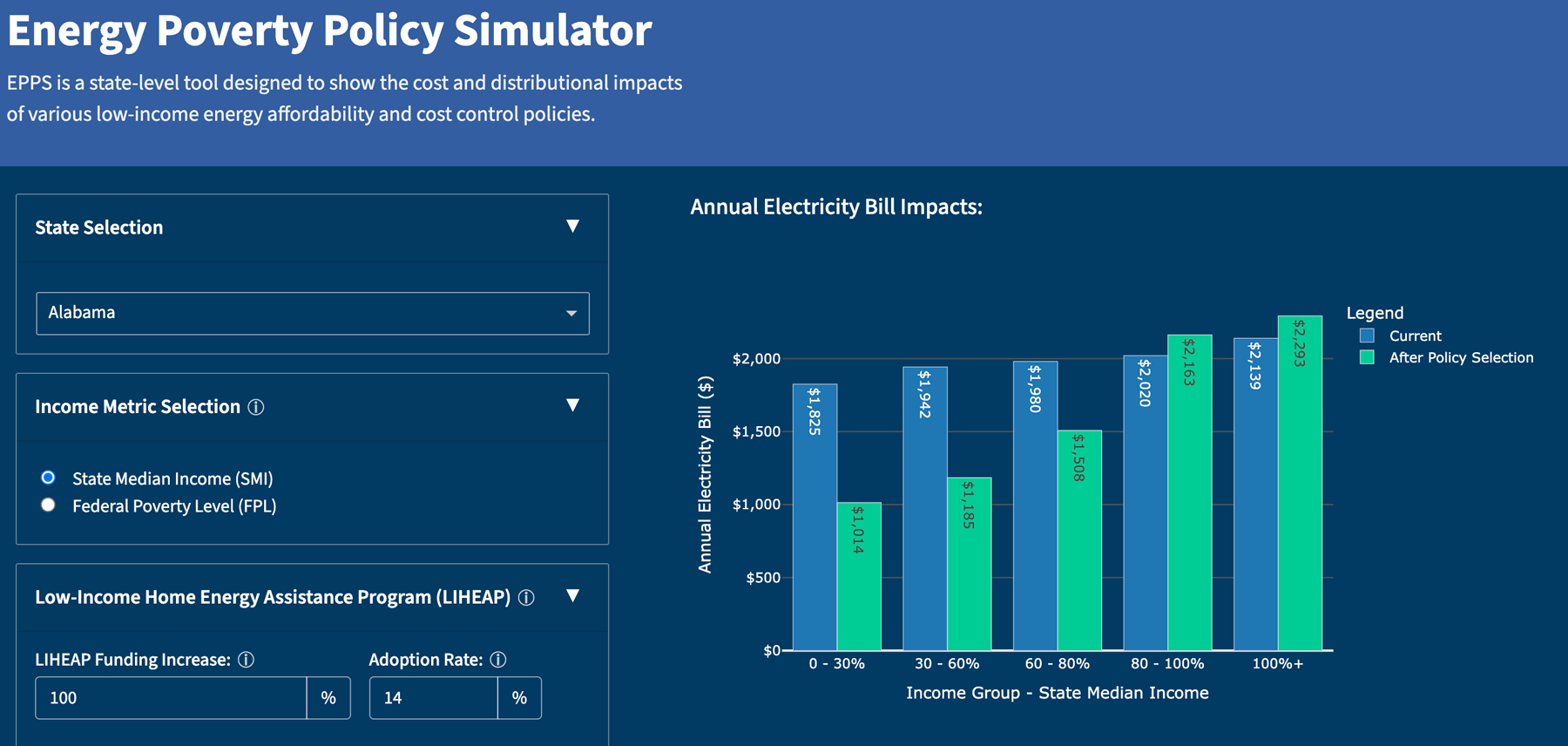Click info icon beside Income Metric Selection

coord(256,407)
